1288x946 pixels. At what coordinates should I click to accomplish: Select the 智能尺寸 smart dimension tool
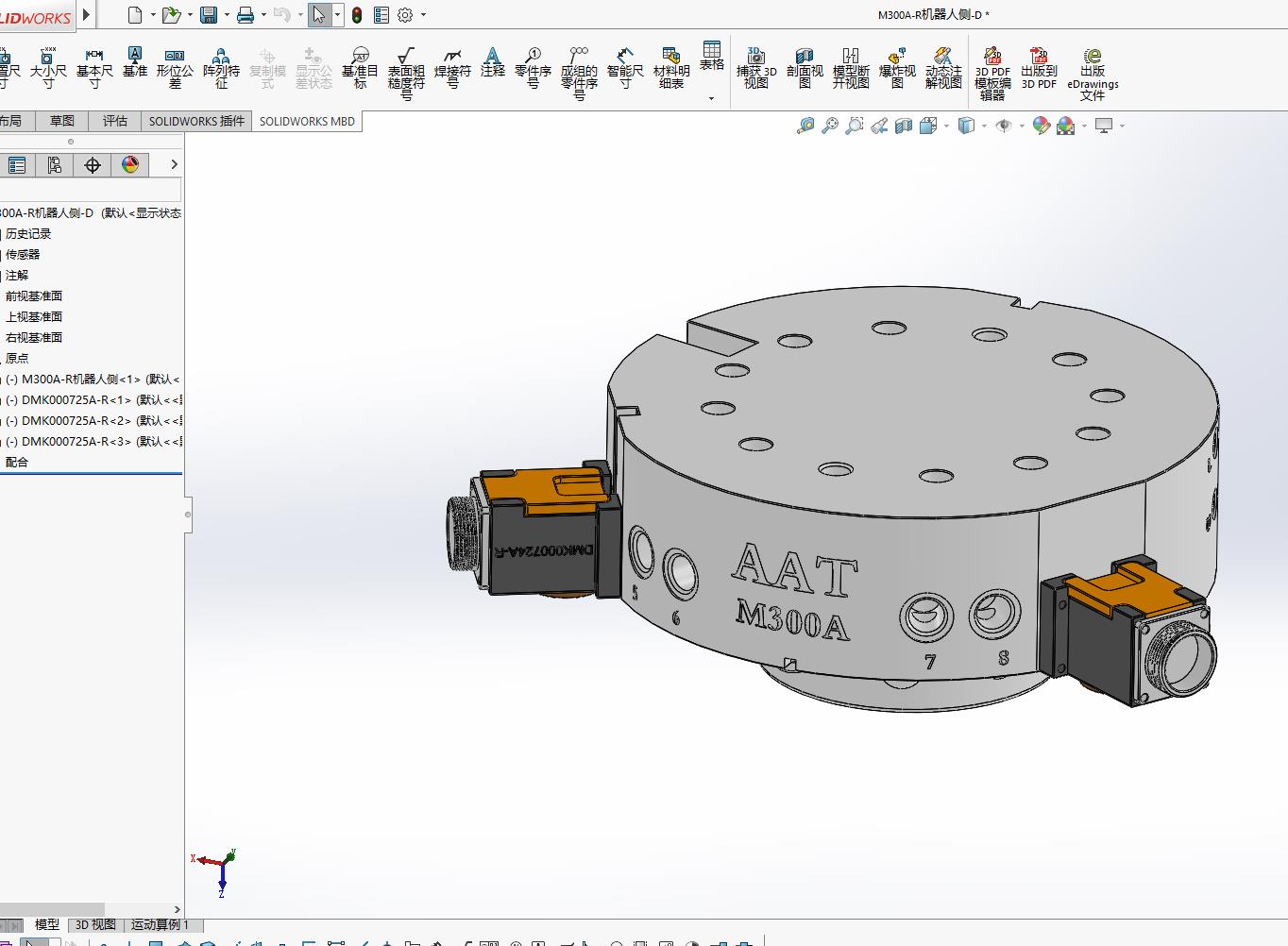click(625, 69)
